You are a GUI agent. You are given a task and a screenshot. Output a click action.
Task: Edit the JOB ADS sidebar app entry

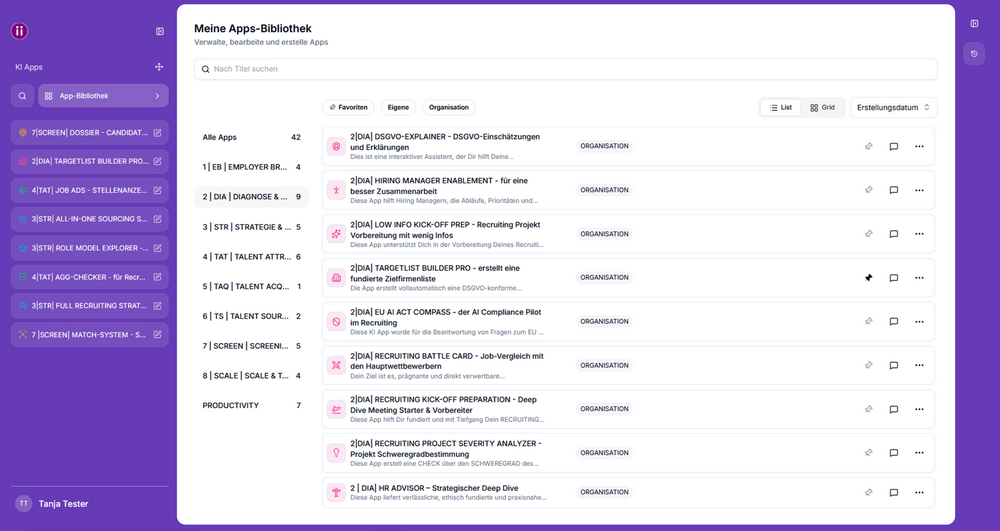pos(158,190)
